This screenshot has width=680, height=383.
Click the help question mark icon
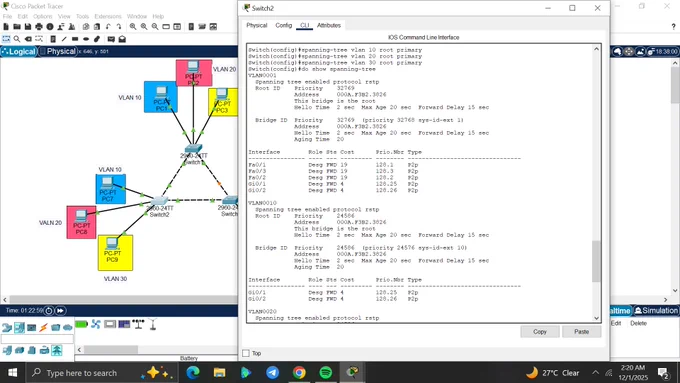click(x=673, y=27)
